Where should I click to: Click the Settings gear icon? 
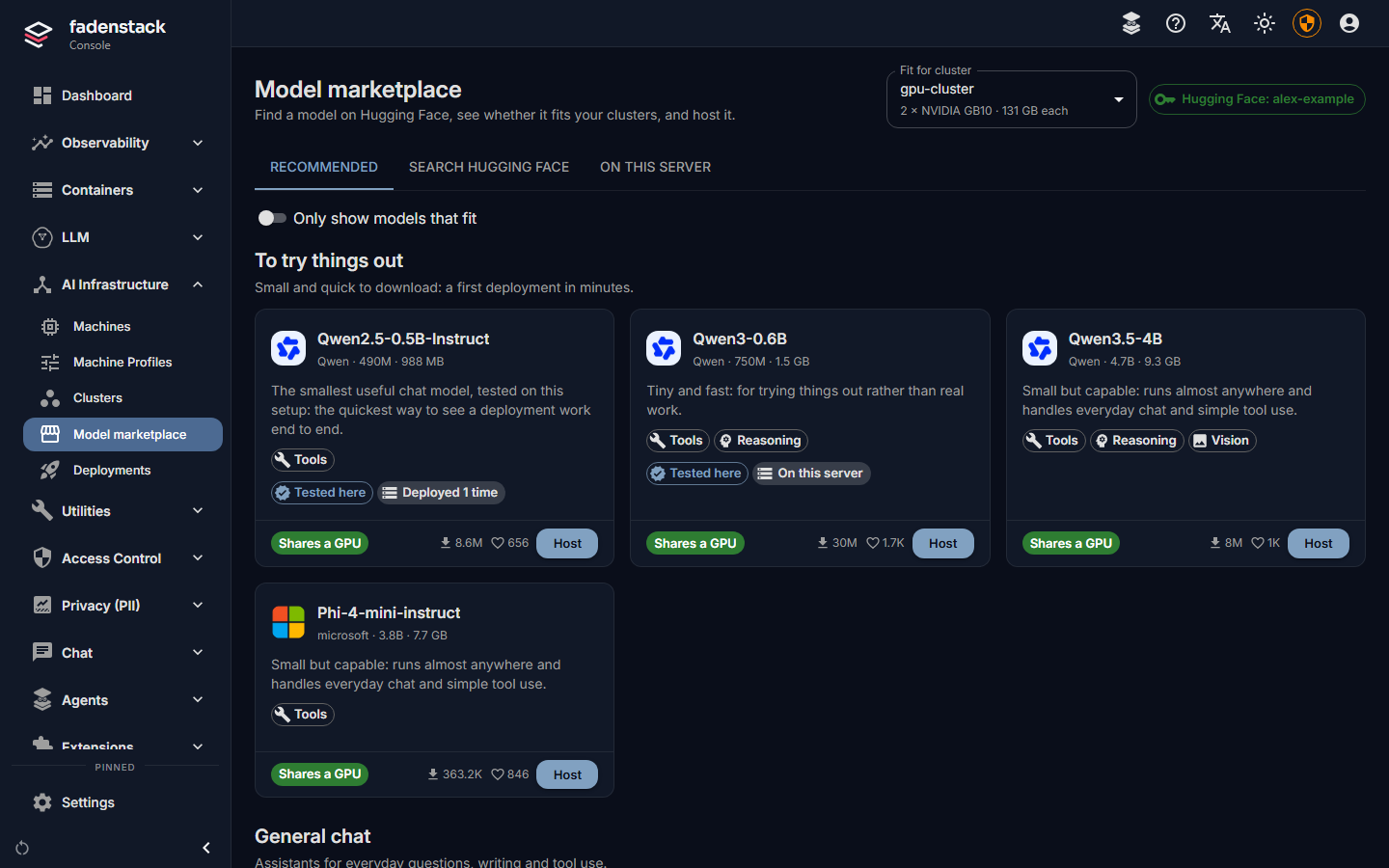pyautogui.click(x=42, y=802)
